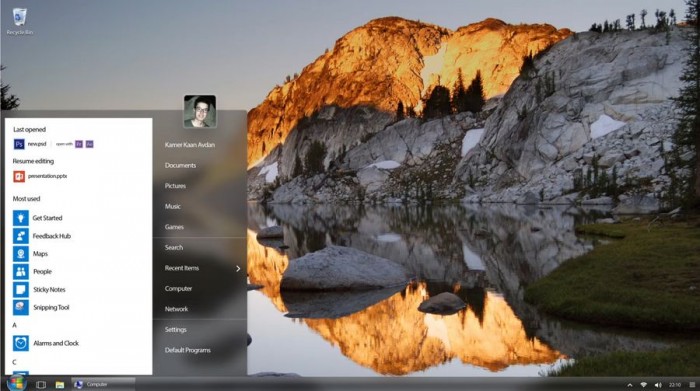Open the Recycle Bin on the desktop
This screenshot has width=700, height=391.
(20, 21)
